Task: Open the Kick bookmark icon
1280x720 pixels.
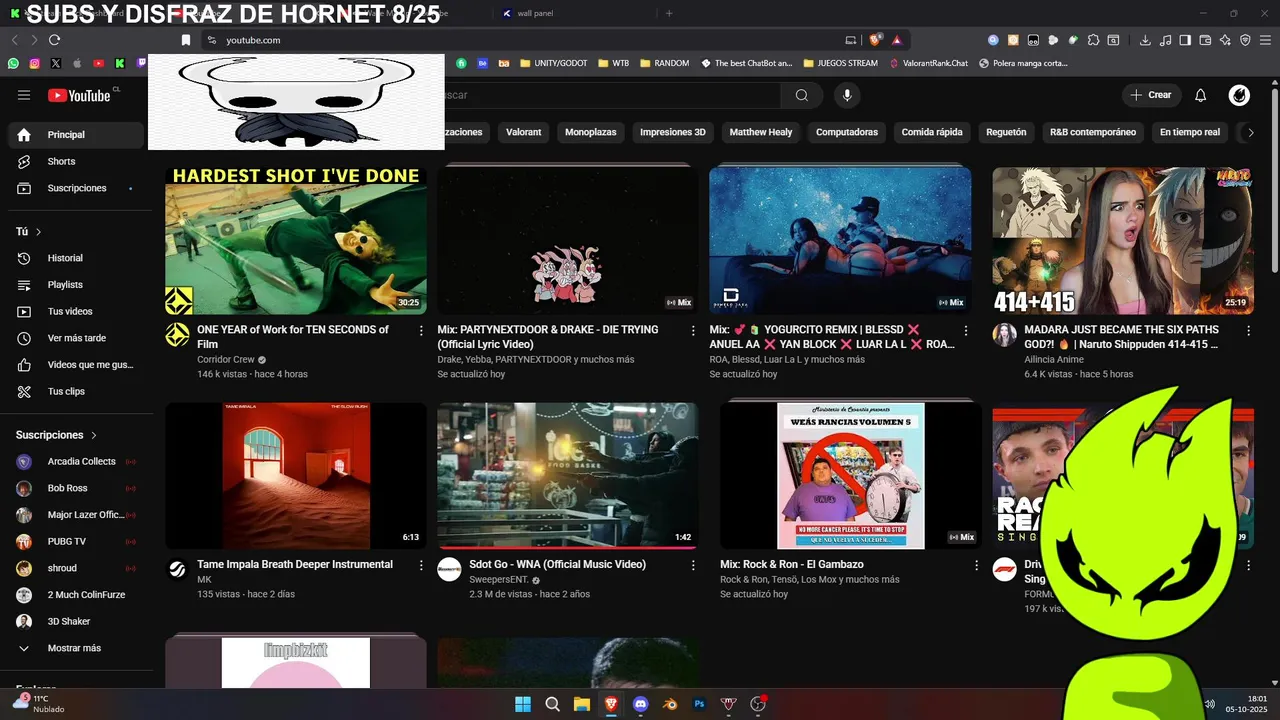Action: point(120,63)
